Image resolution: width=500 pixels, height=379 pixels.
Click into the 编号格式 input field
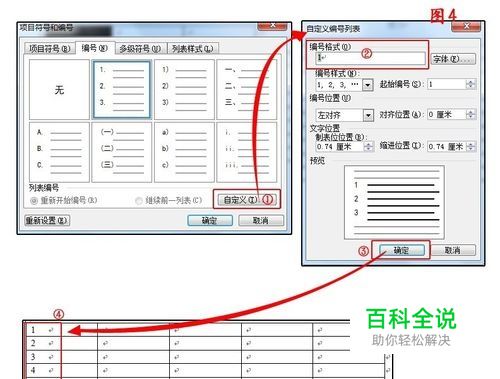point(370,58)
